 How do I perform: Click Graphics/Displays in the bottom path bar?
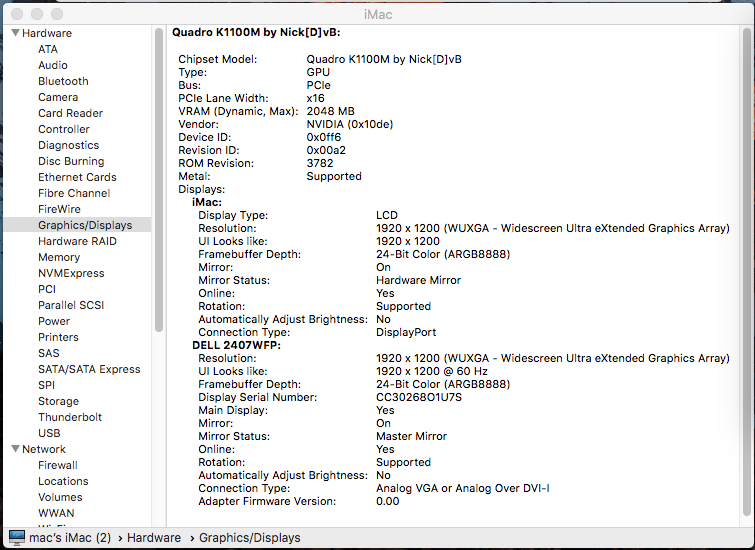pyautogui.click(x=250, y=537)
